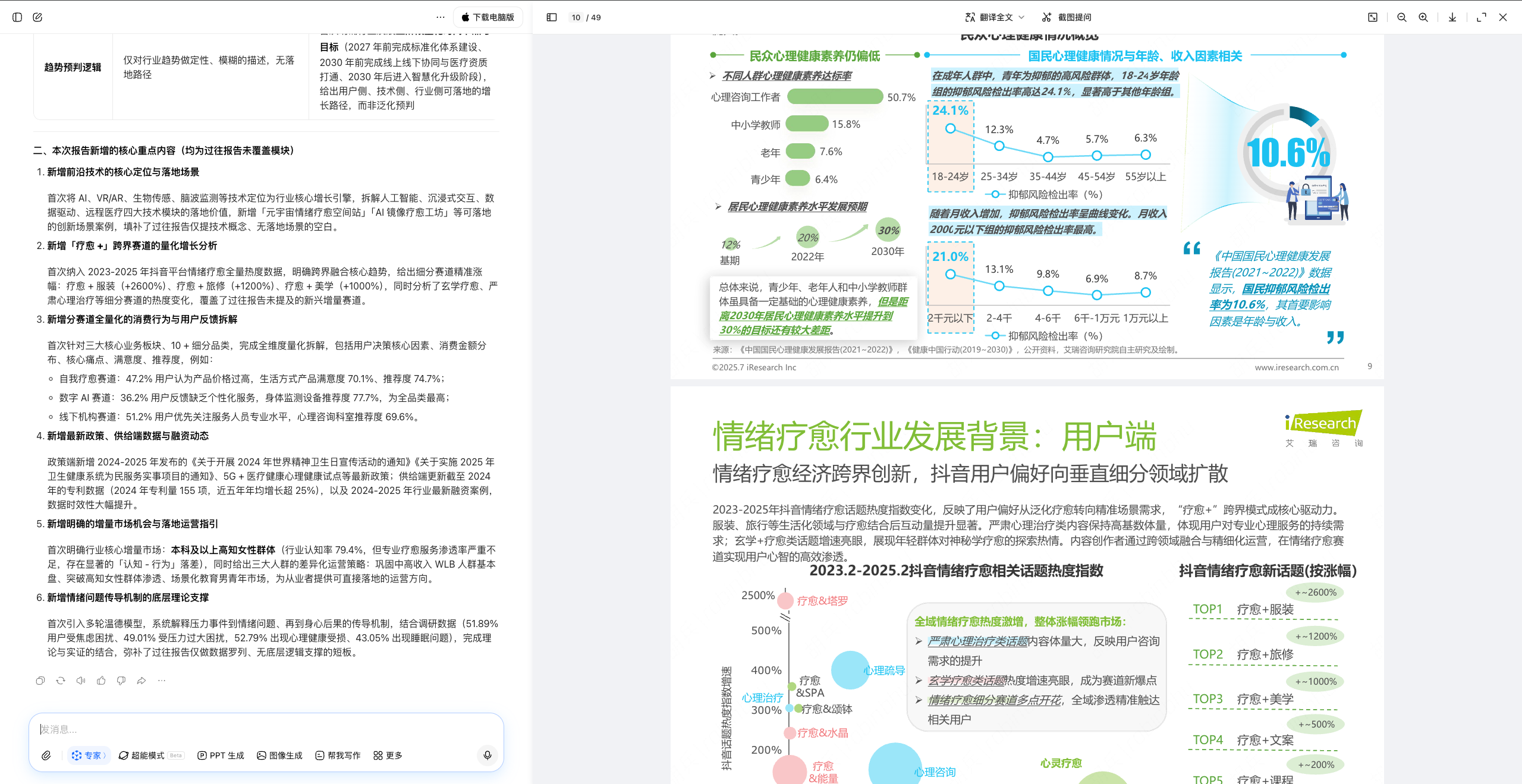The image size is (1522, 784).
Task: Play the response aloud with speaker icon
Action: pyautogui.click(x=81, y=681)
